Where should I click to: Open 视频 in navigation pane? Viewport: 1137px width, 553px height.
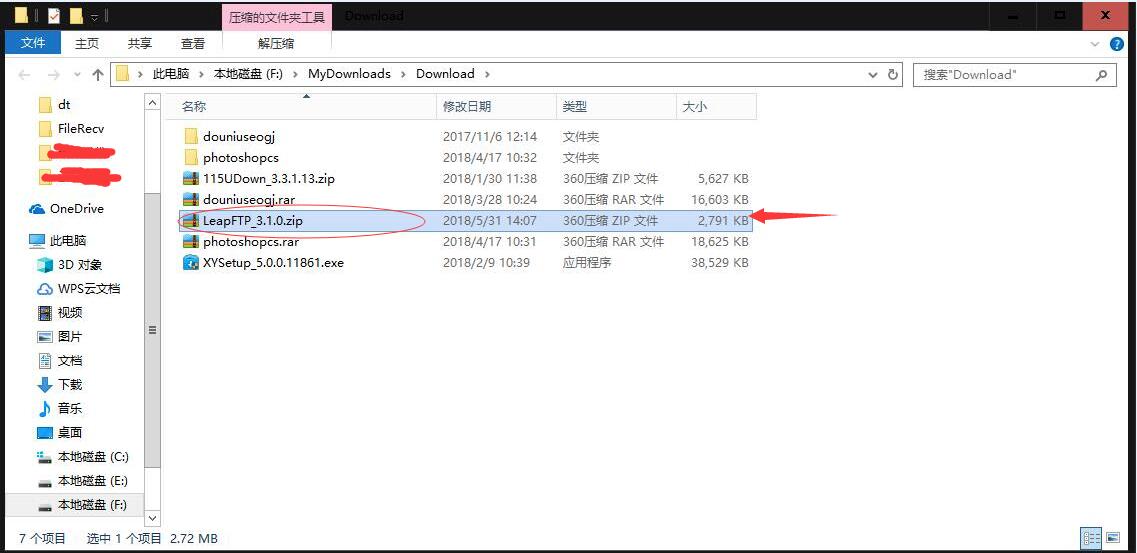click(x=70, y=312)
